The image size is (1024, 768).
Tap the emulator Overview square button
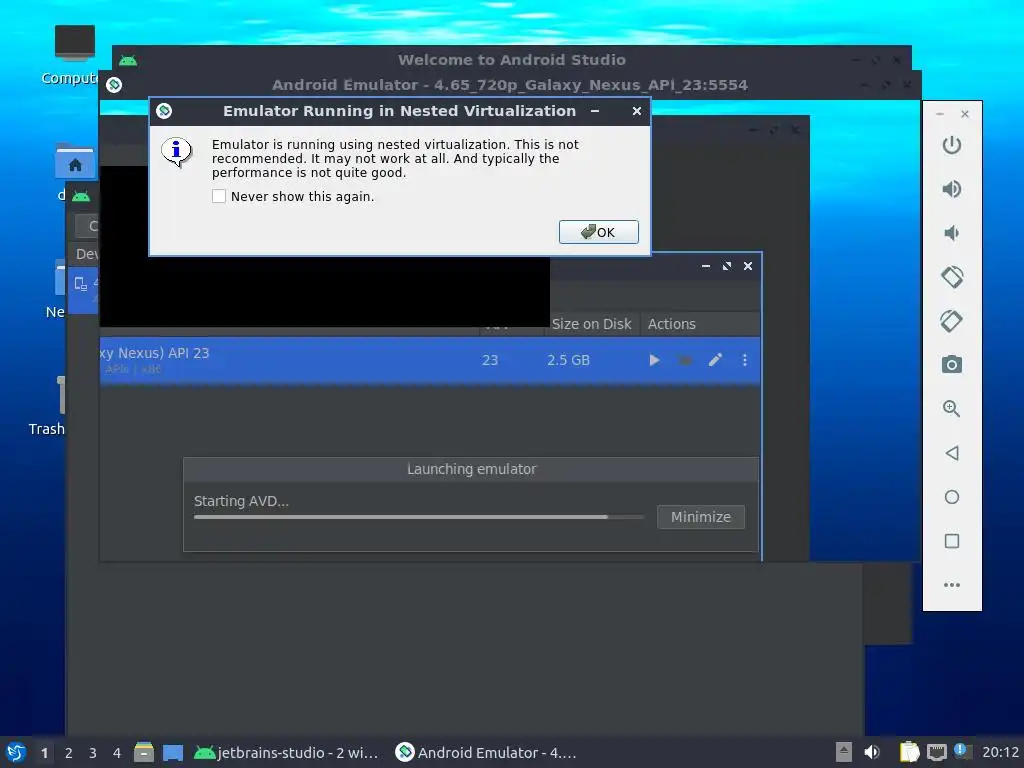coord(952,541)
